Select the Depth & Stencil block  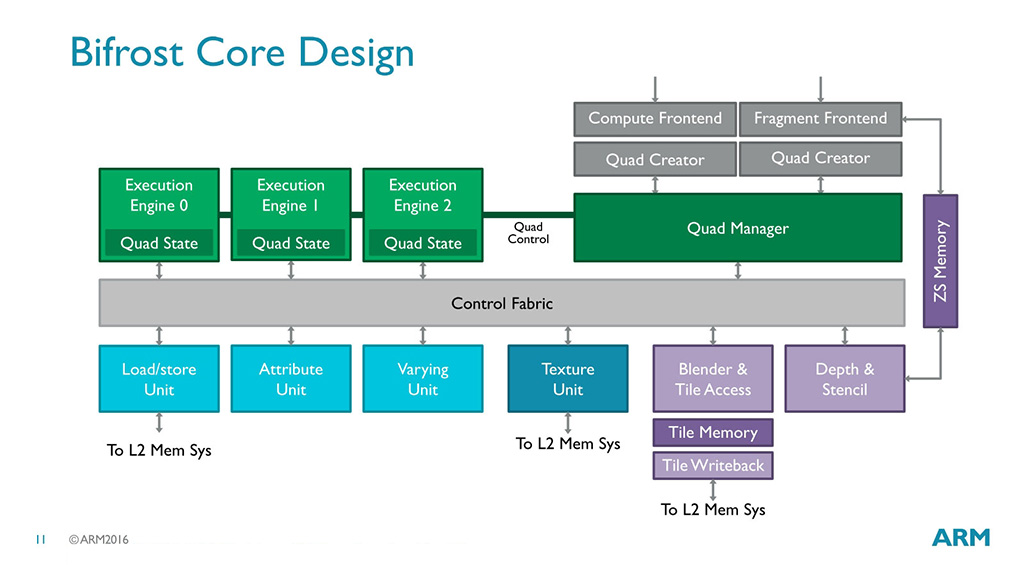click(844, 379)
